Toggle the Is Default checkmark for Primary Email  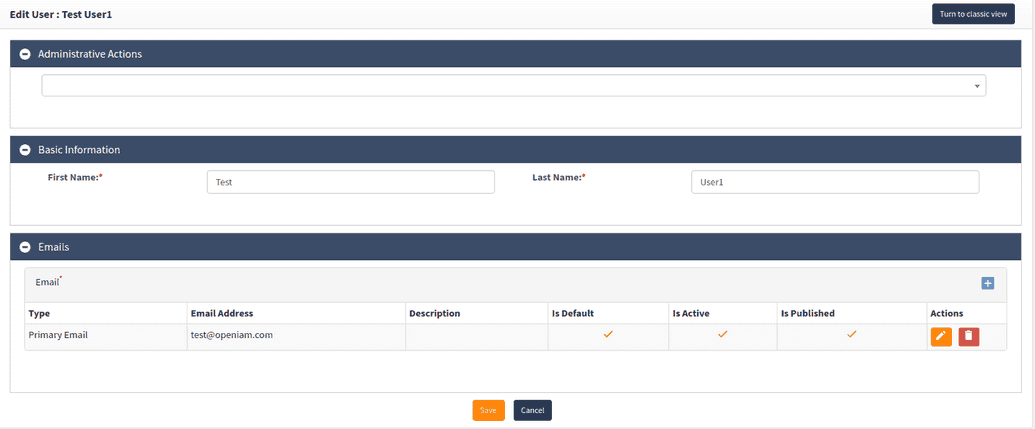(x=608, y=335)
